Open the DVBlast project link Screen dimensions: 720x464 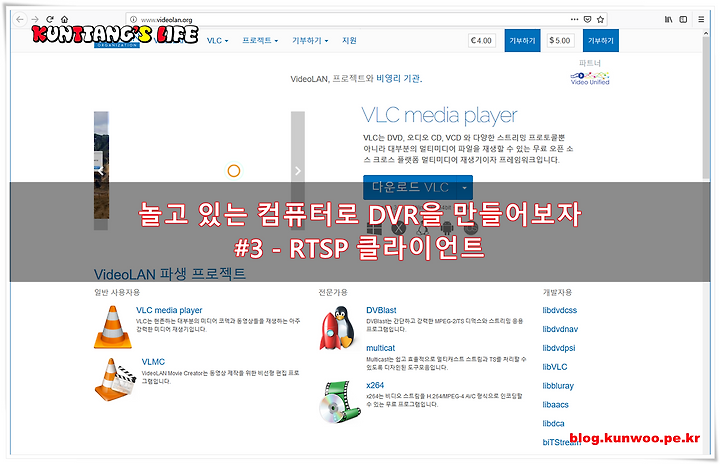[381, 310]
